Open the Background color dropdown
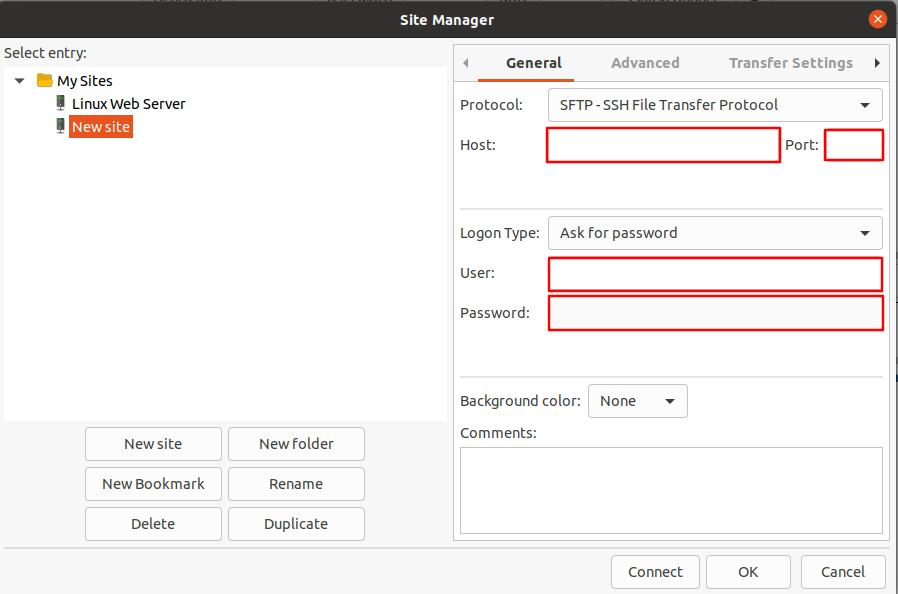Image resolution: width=898 pixels, height=594 pixels. [637, 401]
